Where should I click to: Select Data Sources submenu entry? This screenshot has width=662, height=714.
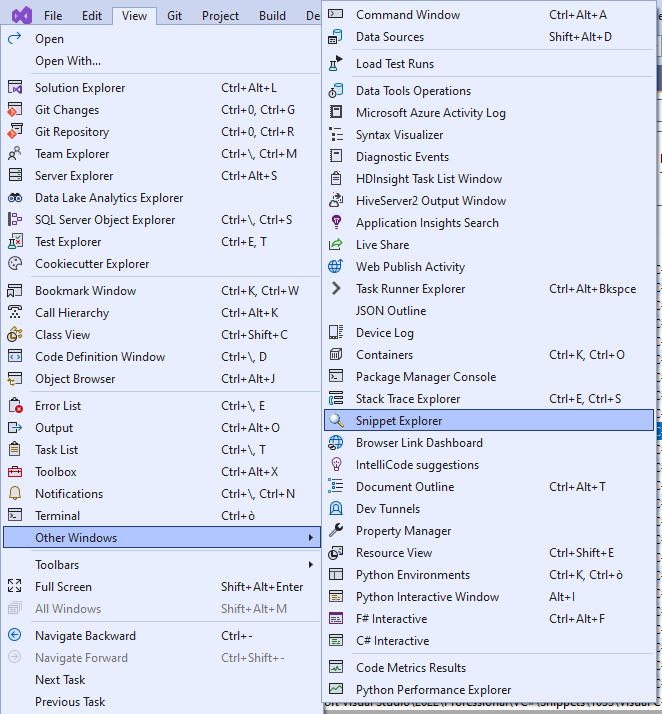[489, 36]
